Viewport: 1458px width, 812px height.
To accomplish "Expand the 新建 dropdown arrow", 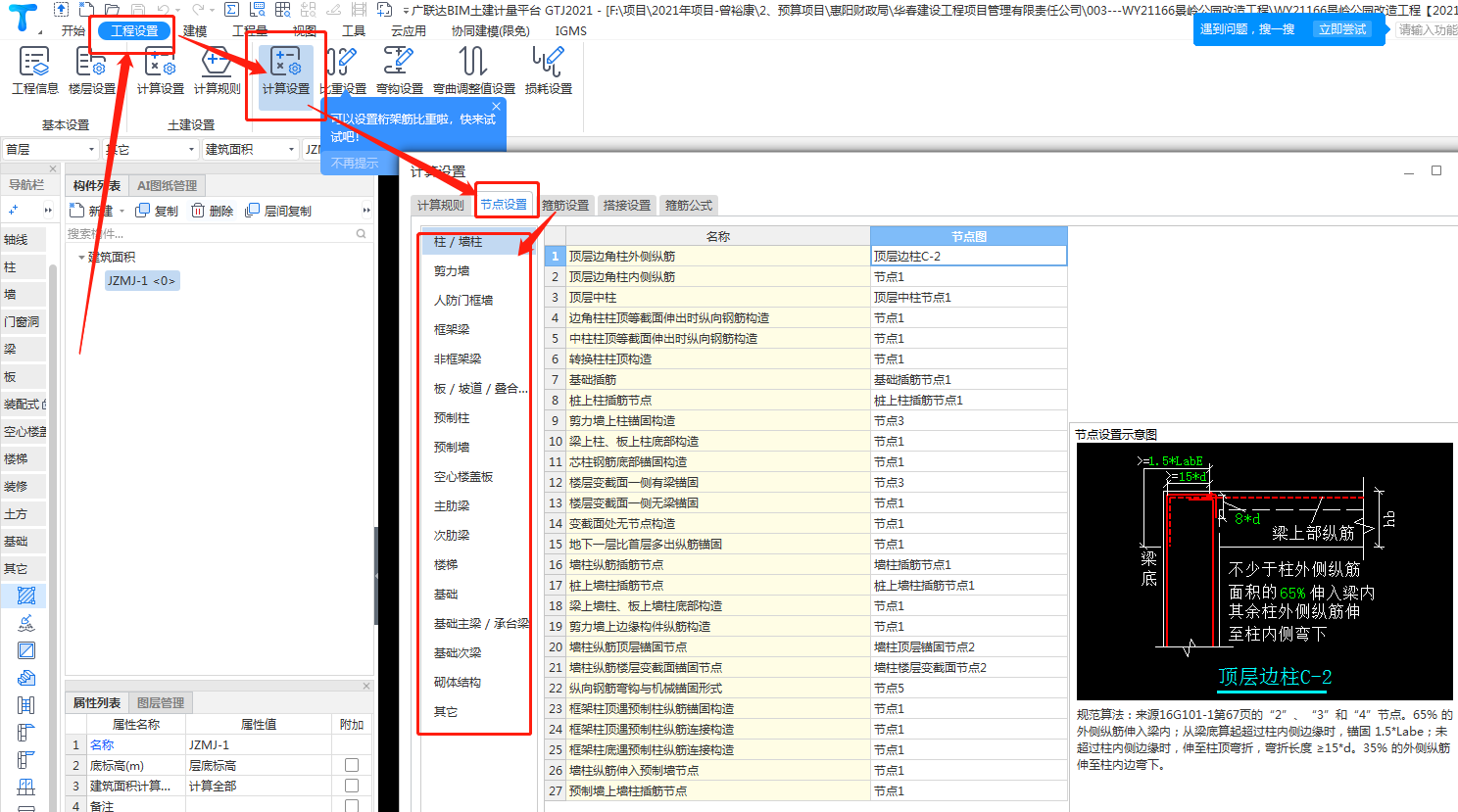I will pyautogui.click(x=121, y=212).
